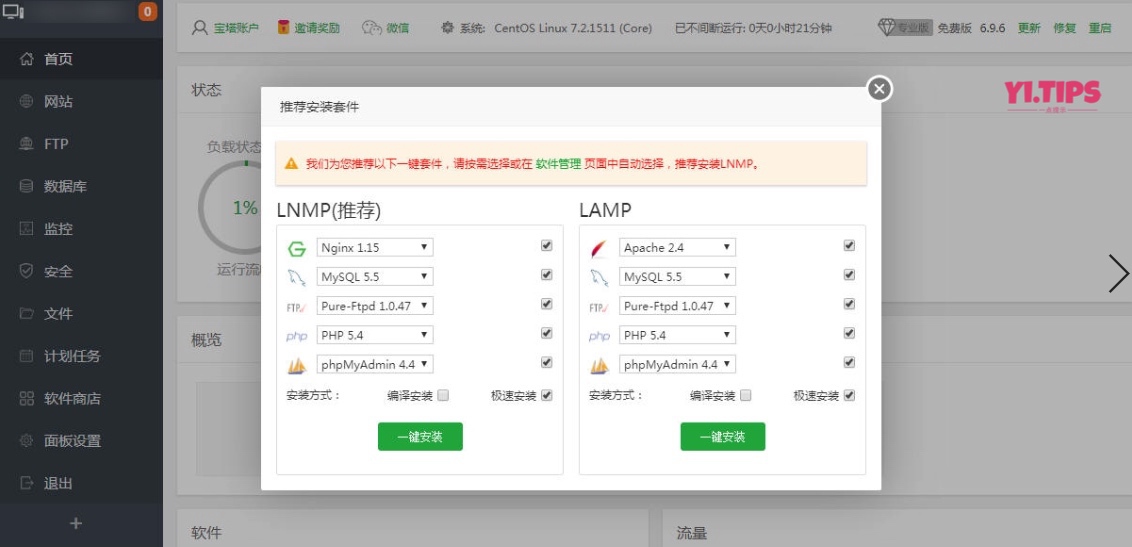Click the plus icon at sidebar bottom
The width and height of the screenshot is (1132, 547).
point(77,524)
